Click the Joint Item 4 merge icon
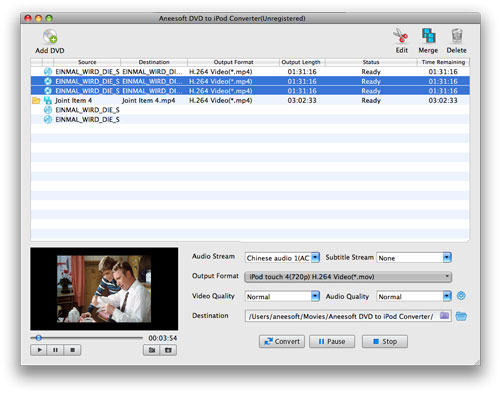The width and height of the screenshot is (500, 393). click(x=48, y=100)
